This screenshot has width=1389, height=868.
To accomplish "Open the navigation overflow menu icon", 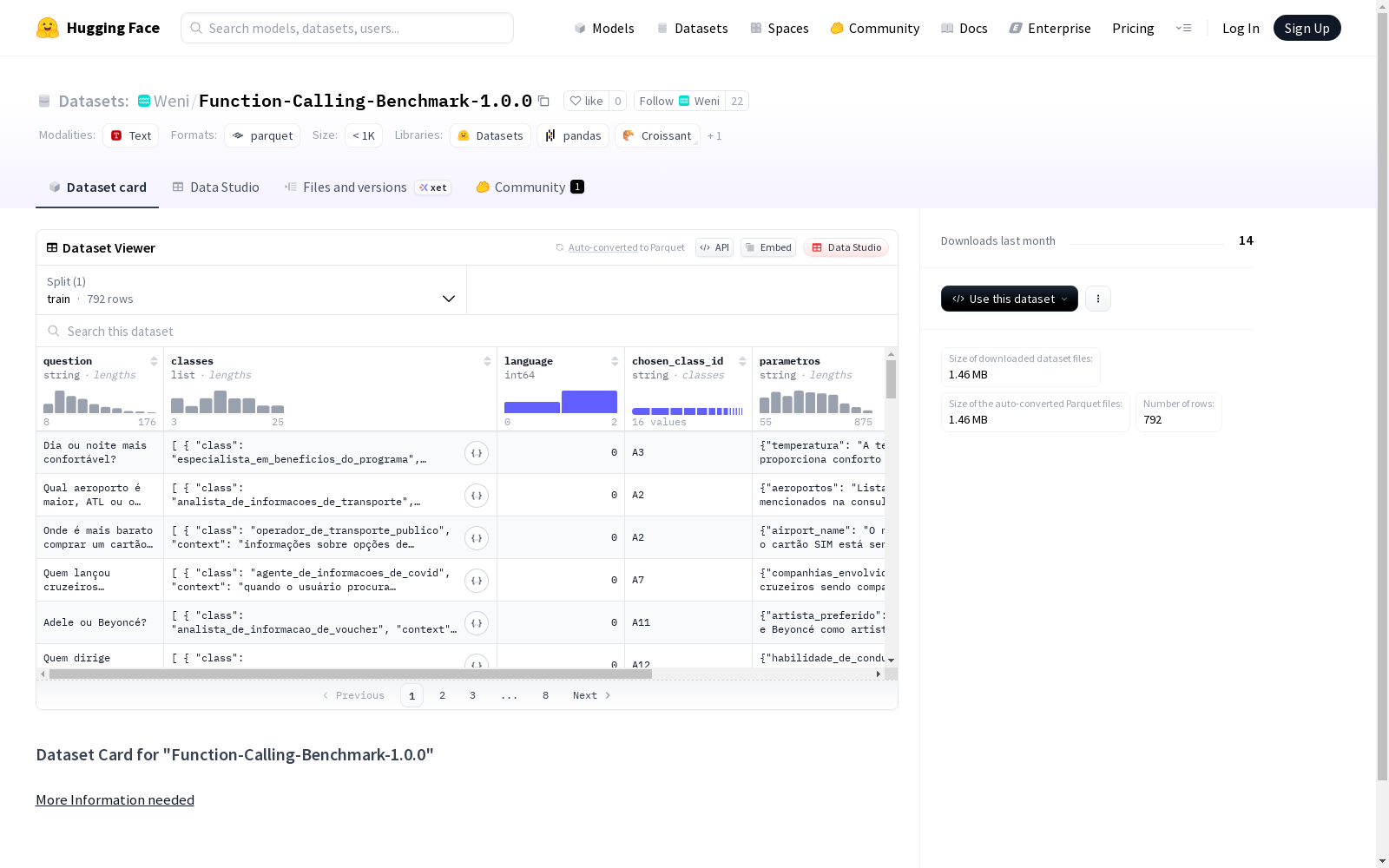I will 1183,28.
